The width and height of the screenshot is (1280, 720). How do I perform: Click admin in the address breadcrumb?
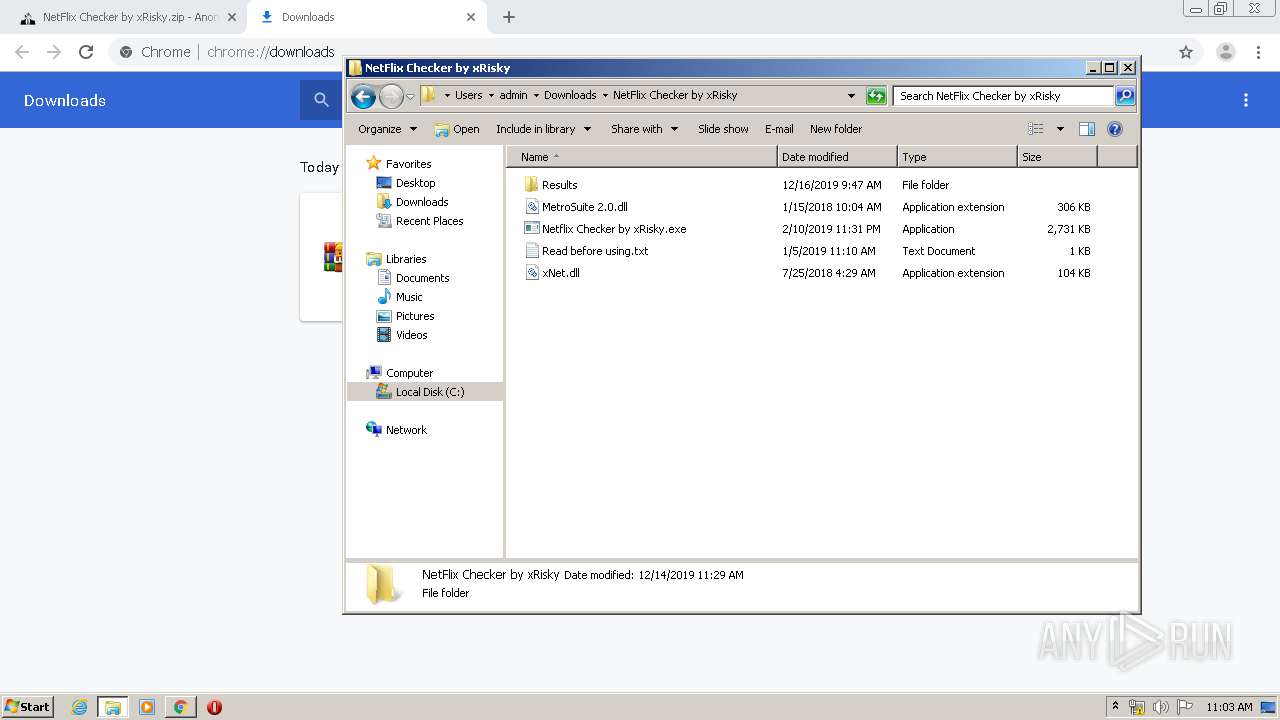point(513,96)
